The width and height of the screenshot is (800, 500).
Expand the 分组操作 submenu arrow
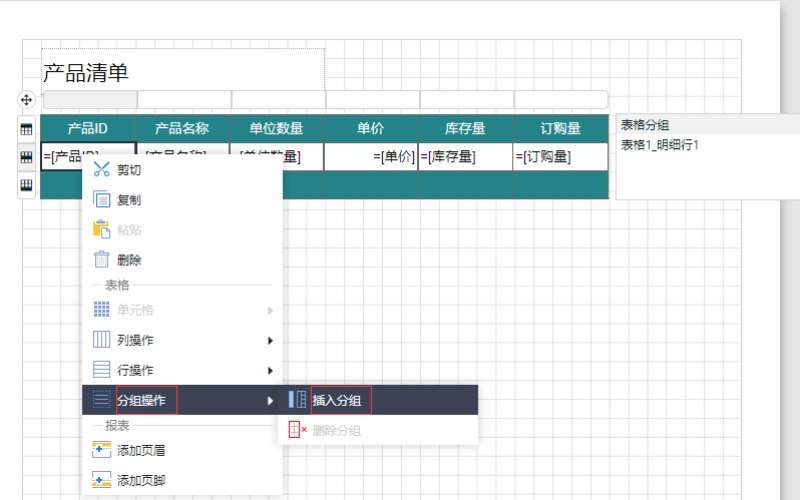[270, 401]
